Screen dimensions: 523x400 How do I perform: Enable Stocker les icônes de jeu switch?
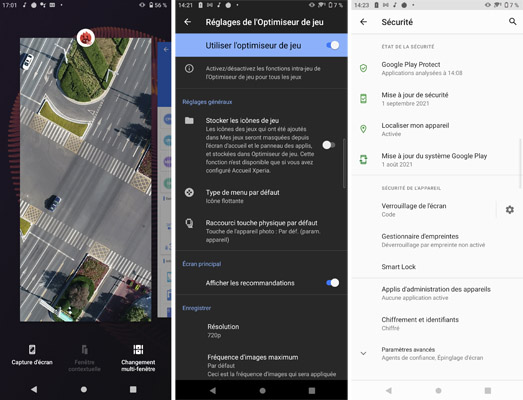click(x=329, y=145)
